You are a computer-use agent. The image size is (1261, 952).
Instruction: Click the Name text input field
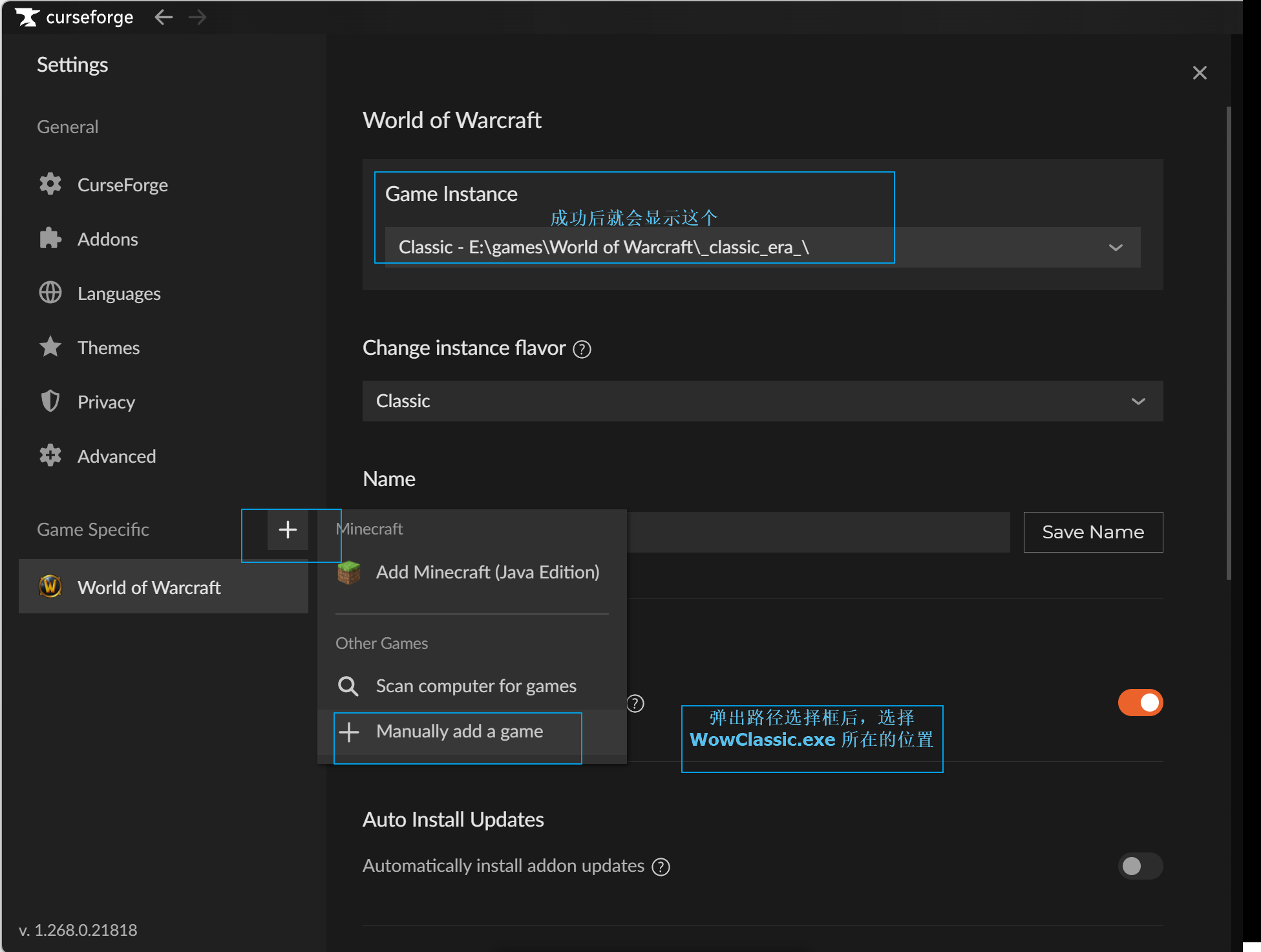click(818, 532)
